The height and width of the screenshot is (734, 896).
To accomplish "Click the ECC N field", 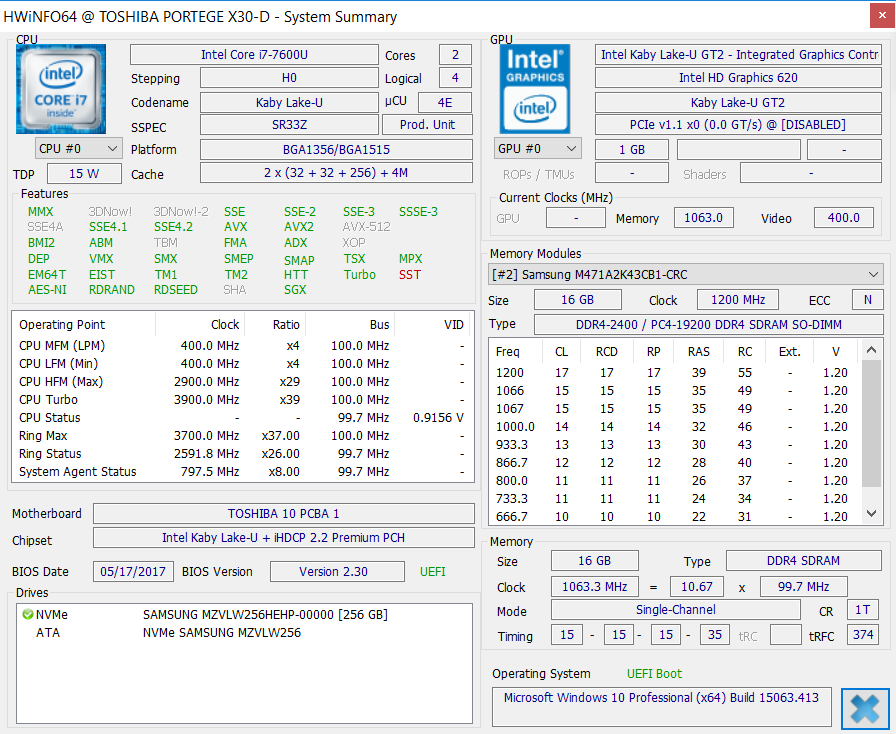I will (868, 300).
